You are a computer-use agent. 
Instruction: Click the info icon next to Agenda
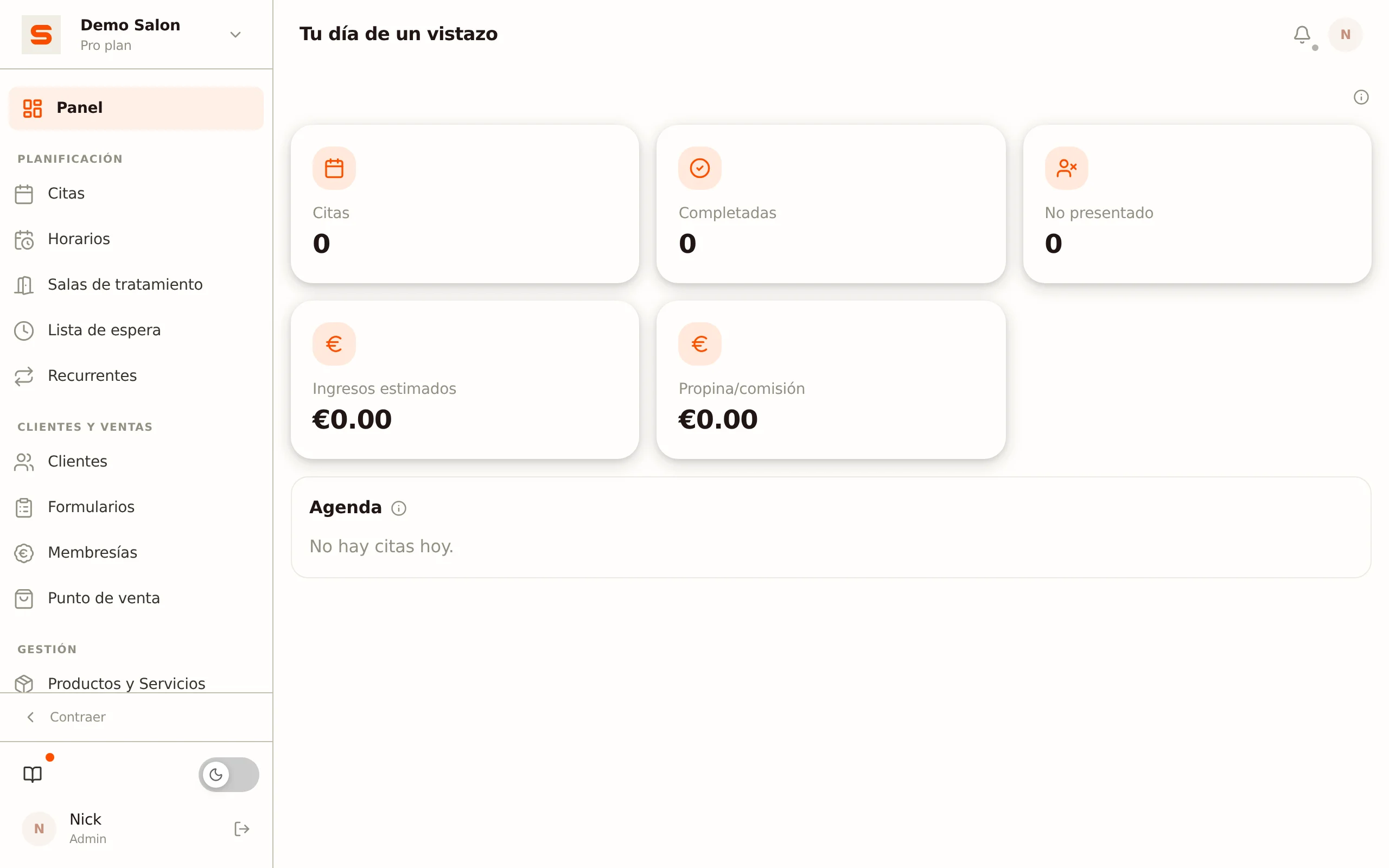click(x=398, y=508)
